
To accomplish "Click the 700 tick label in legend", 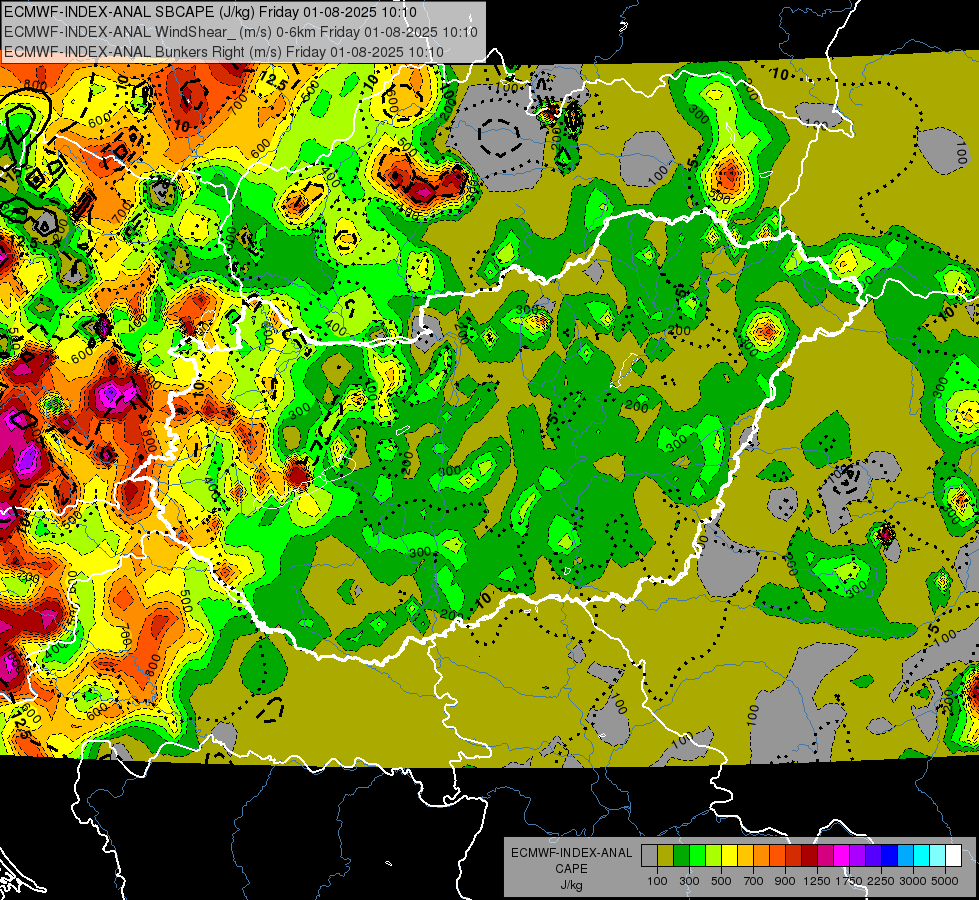I will tap(754, 881).
